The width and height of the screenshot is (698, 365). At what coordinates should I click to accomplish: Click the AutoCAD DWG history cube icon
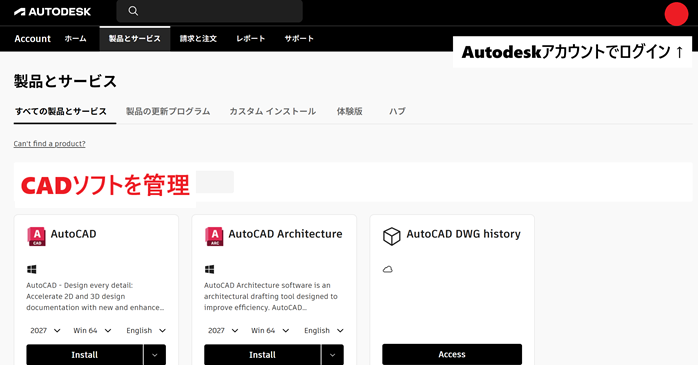[392, 236]
